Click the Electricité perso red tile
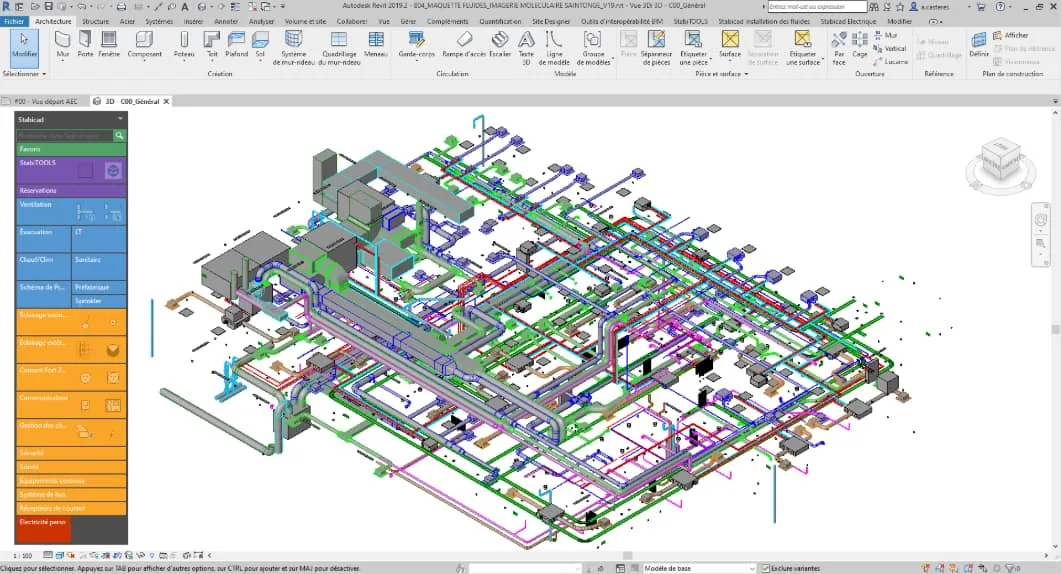Viewport: 1061px width, 574px height. point(43,529)
